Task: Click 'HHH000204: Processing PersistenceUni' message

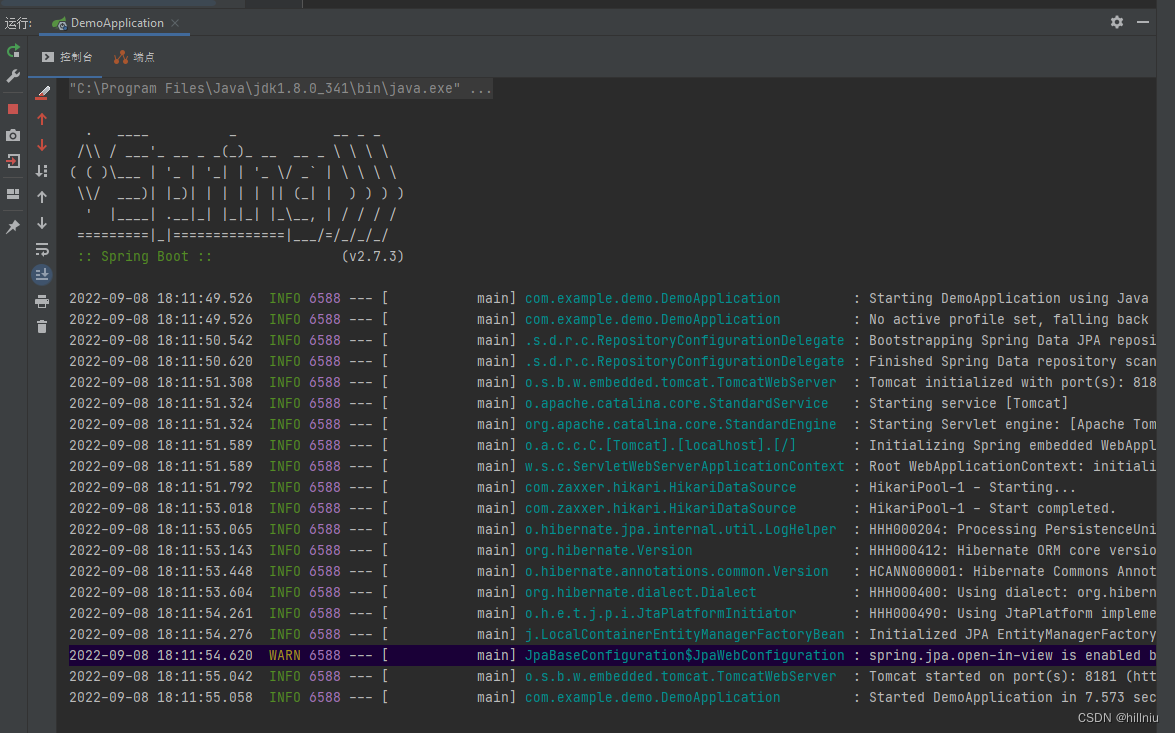Action: click(x=1012, y=529)
